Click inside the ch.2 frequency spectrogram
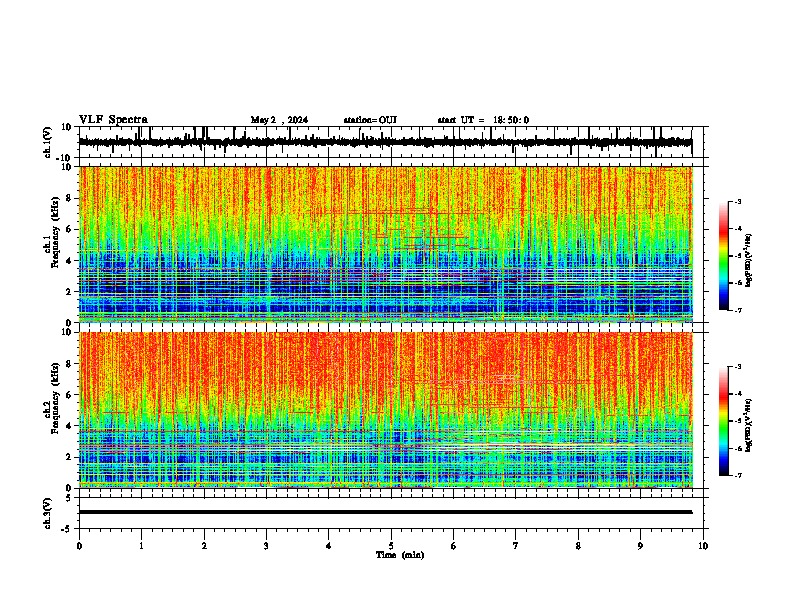 pyautogui.click(x=386, y=410)
